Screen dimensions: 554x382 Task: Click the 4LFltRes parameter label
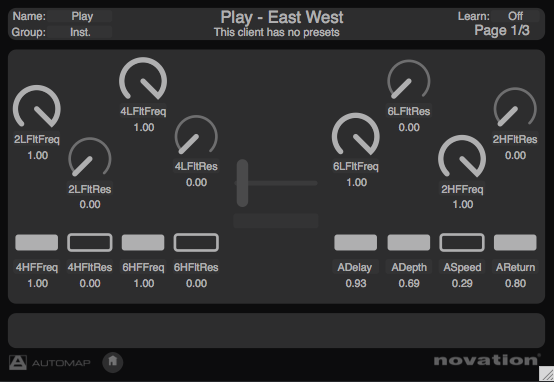tap(196, 166)
